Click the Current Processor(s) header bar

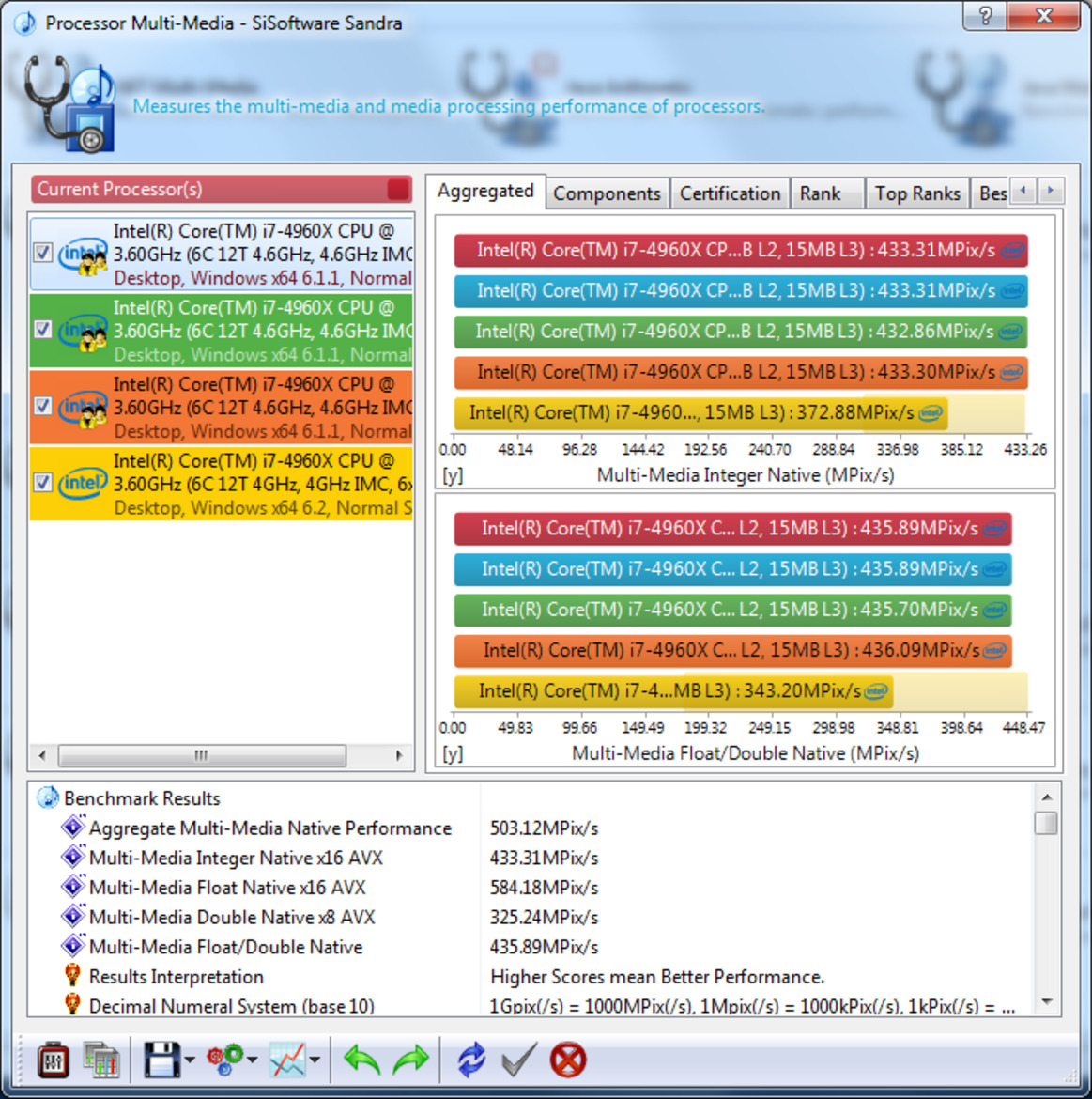(x=222, y=189)
